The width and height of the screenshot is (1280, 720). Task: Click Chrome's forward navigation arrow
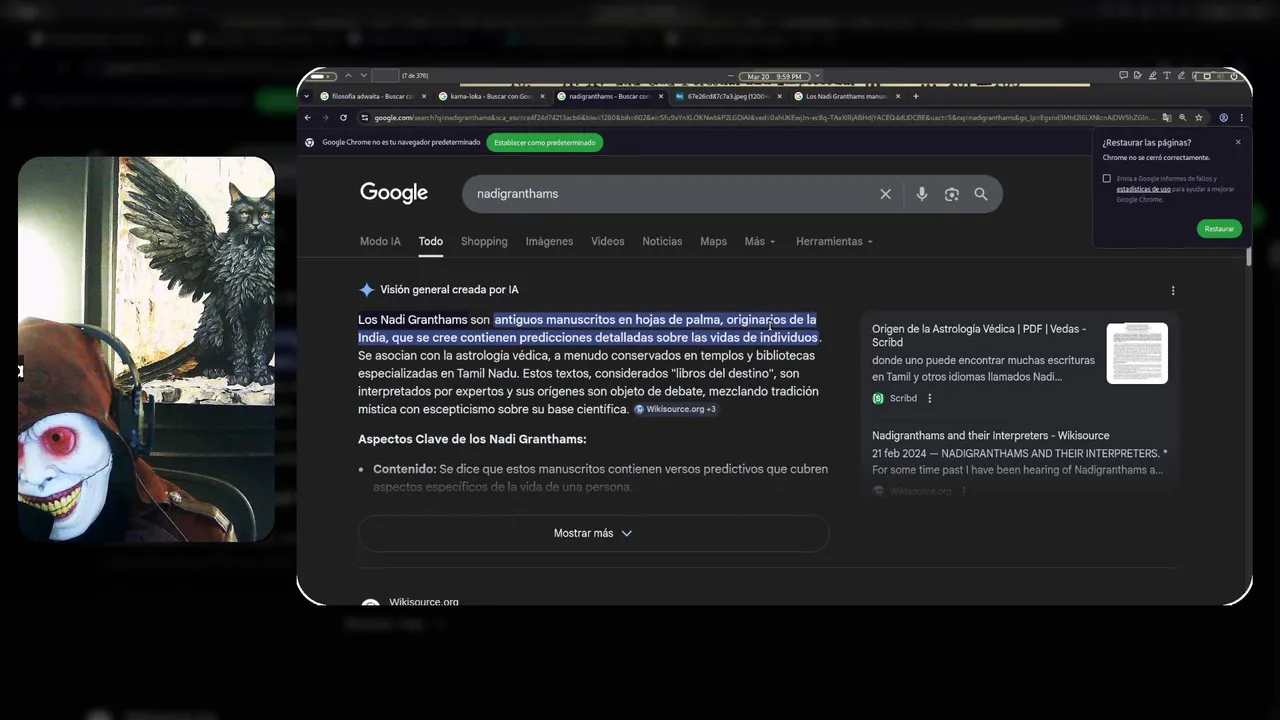(325, 117)
